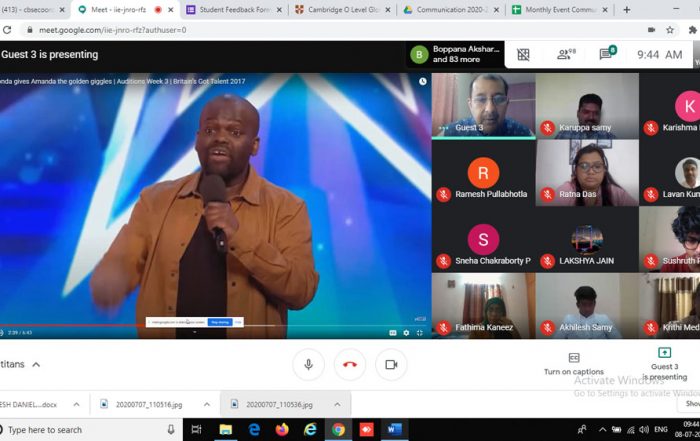Screen dimensions: 700x441
Task: Toggle the camera on or off
Action: pyautogui.click(x=391, y=365)
